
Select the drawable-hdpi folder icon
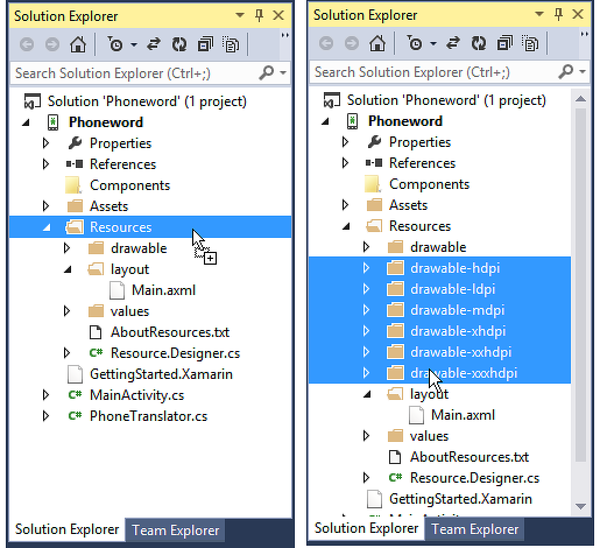pyautogui.click(x=395, y=268)
